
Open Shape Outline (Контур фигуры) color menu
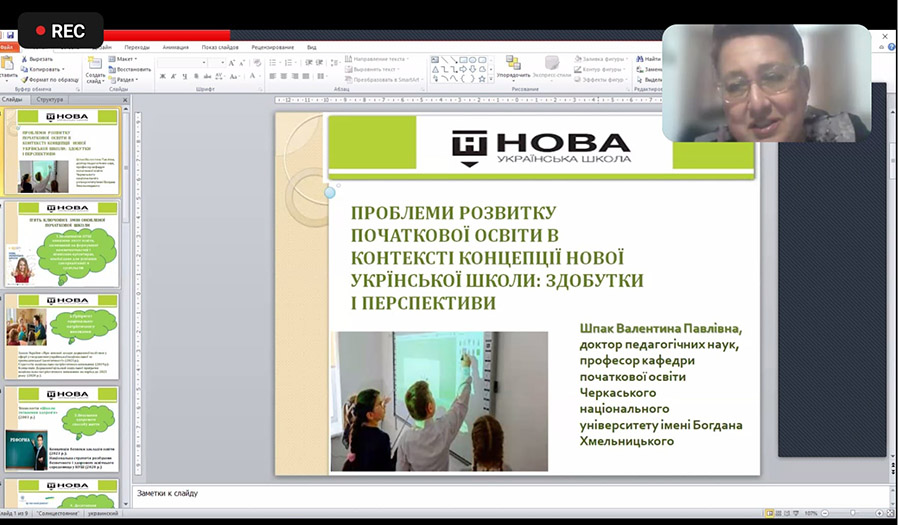[x=599, y=69]
